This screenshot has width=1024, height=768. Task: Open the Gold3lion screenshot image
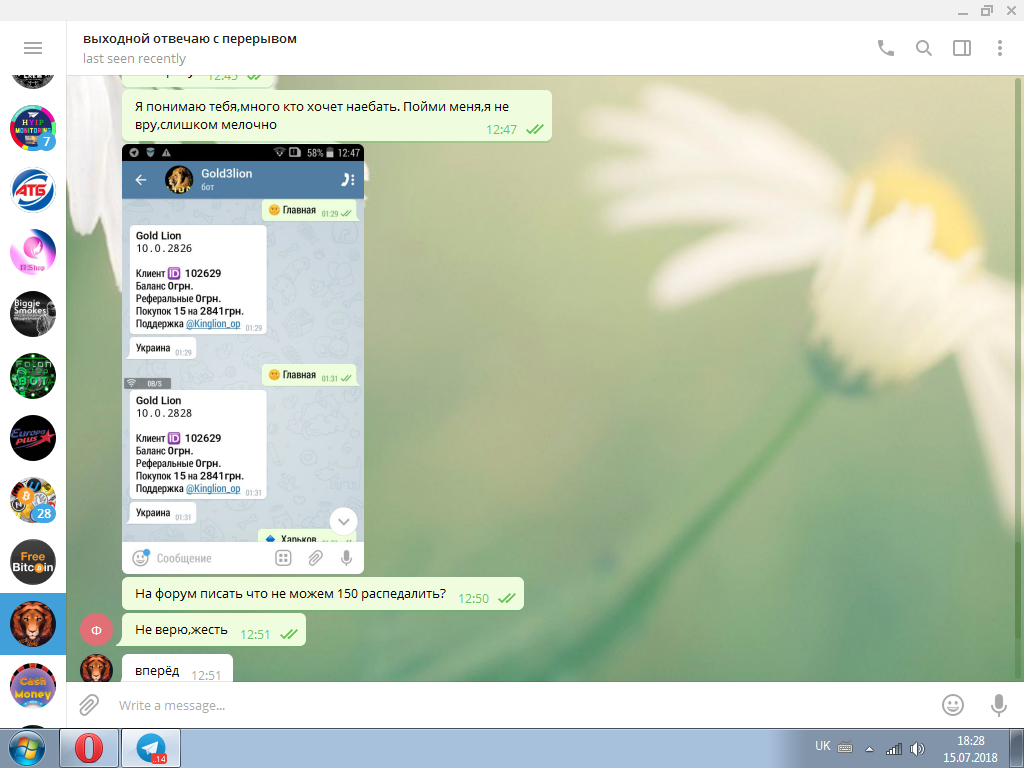tap(243, 359)
